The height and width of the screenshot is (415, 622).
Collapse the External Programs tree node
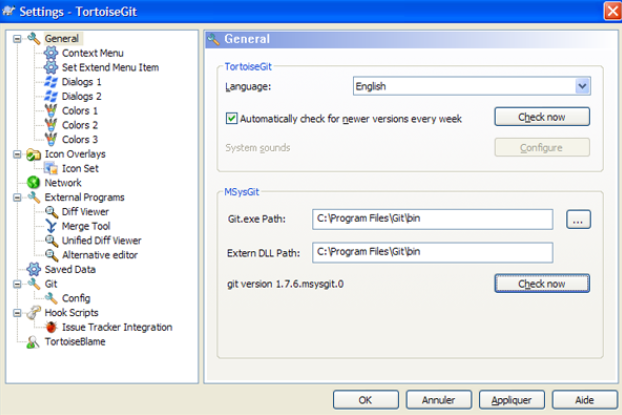coord(17,198)
